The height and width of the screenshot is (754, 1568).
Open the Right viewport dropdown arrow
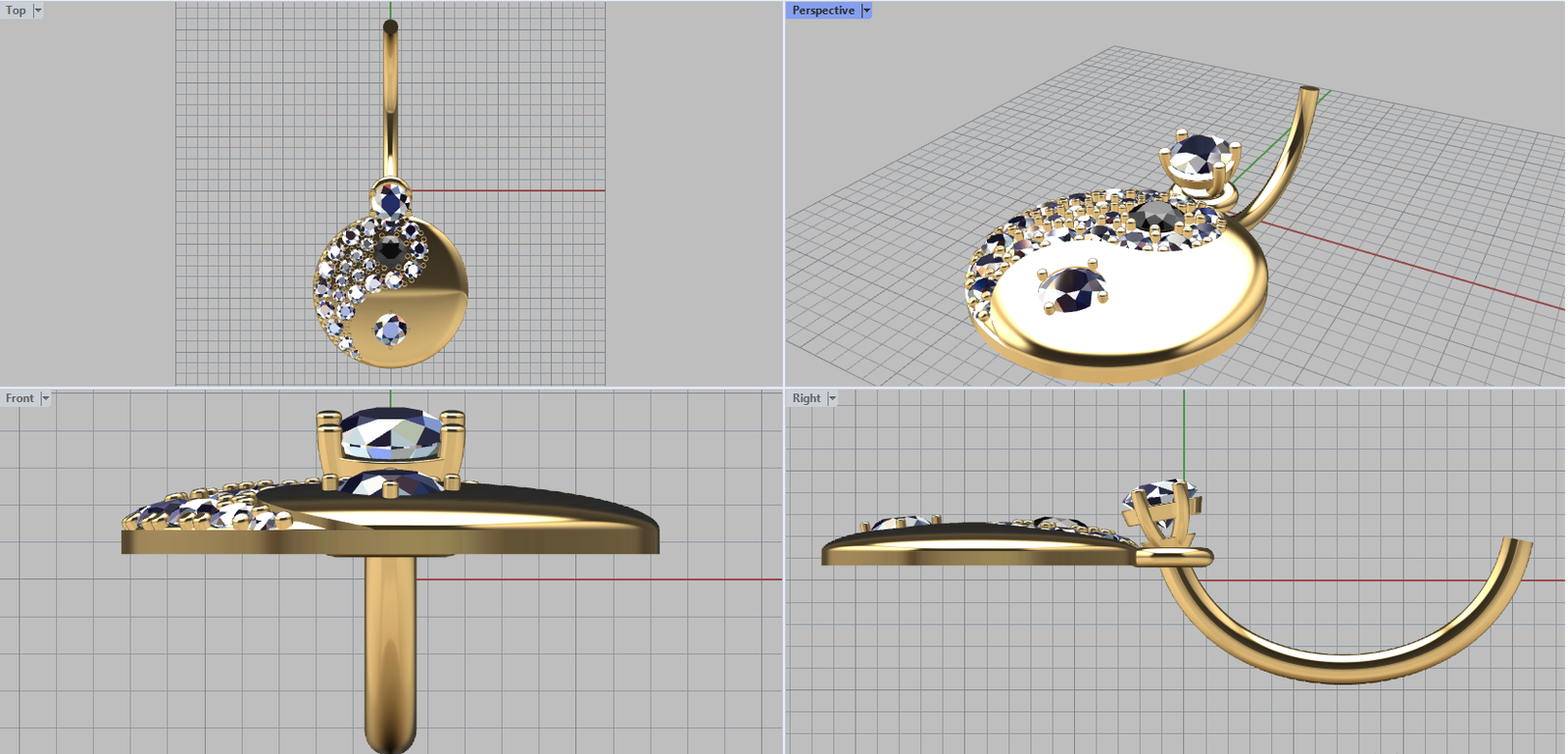(x=832, y=398)
